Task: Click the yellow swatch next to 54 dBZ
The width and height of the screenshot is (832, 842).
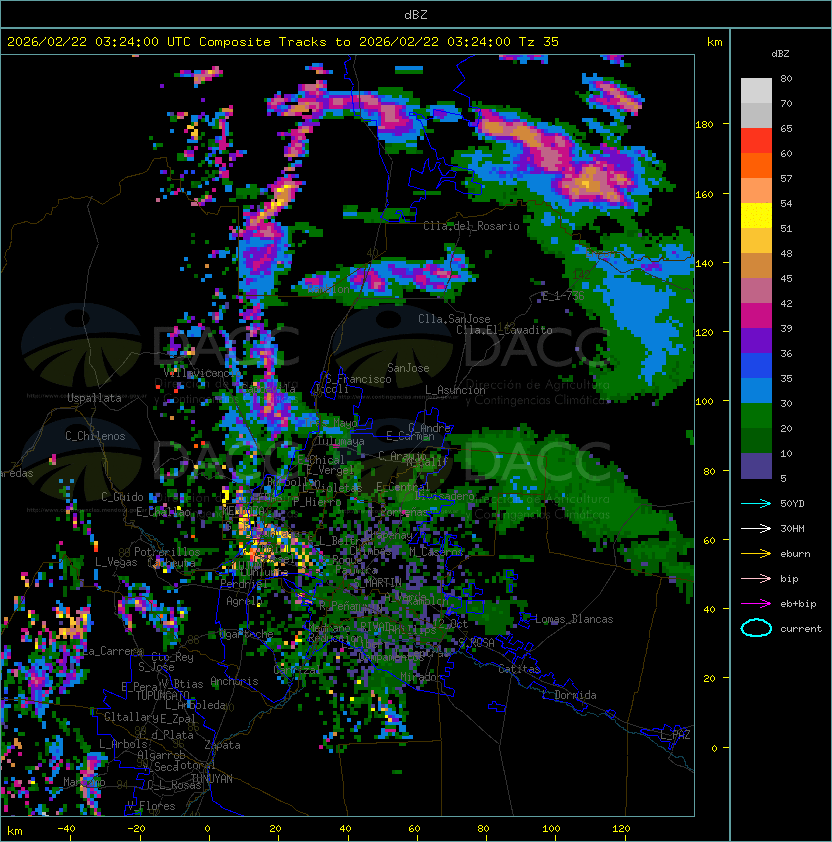Action: [x=756, y=215]
